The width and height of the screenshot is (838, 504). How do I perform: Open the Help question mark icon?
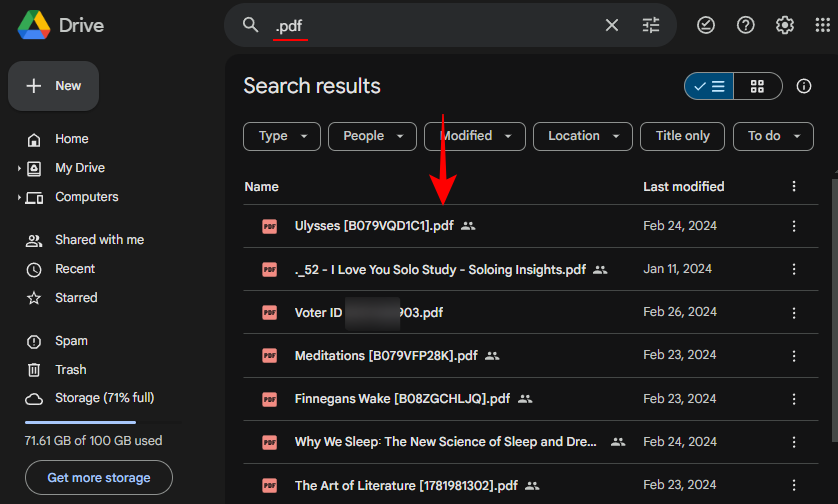tap(746, 25)
